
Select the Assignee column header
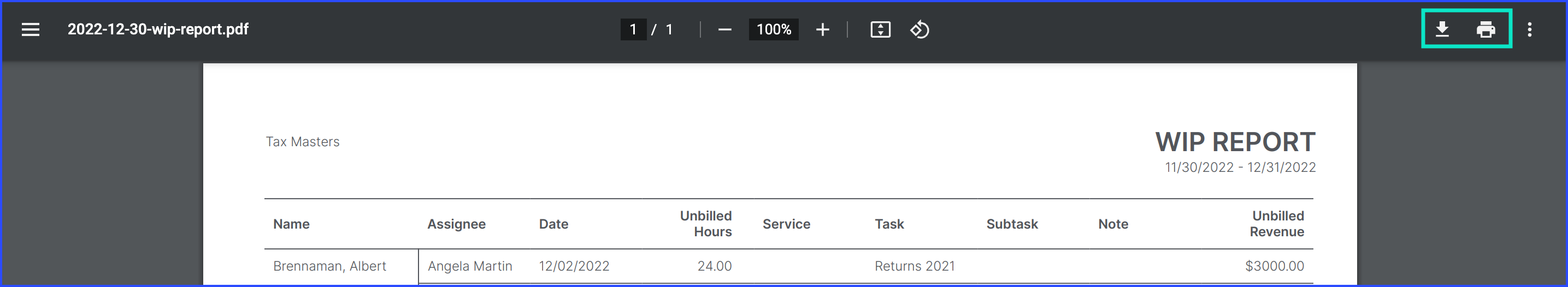456,224
